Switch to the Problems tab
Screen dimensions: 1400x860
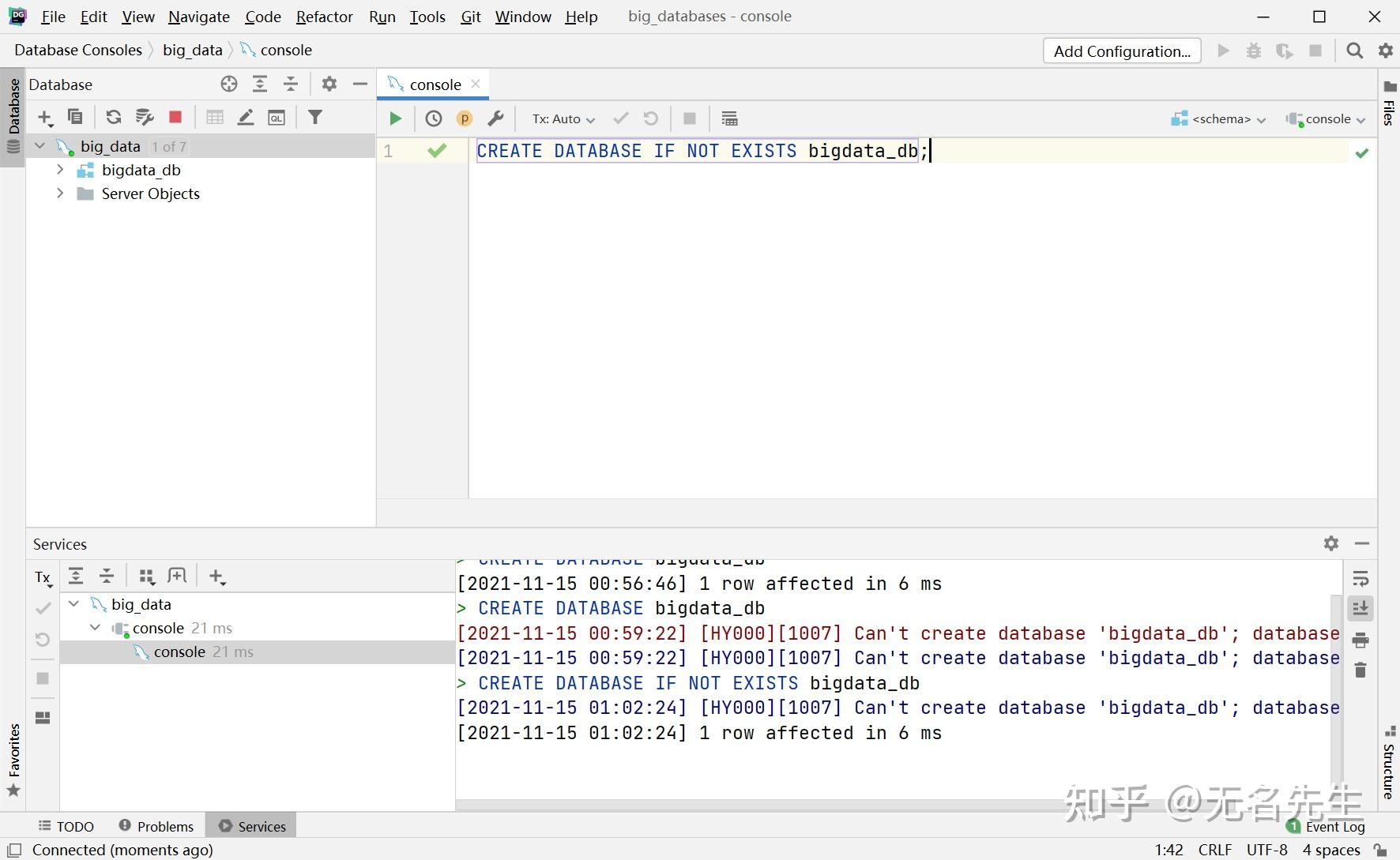point(156,826)
